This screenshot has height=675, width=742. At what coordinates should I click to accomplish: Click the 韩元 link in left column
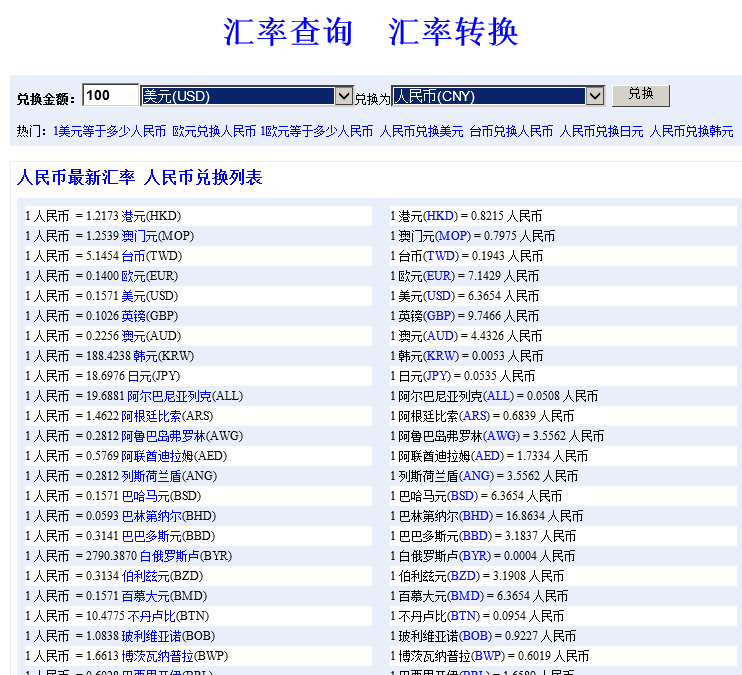point(145,356)
